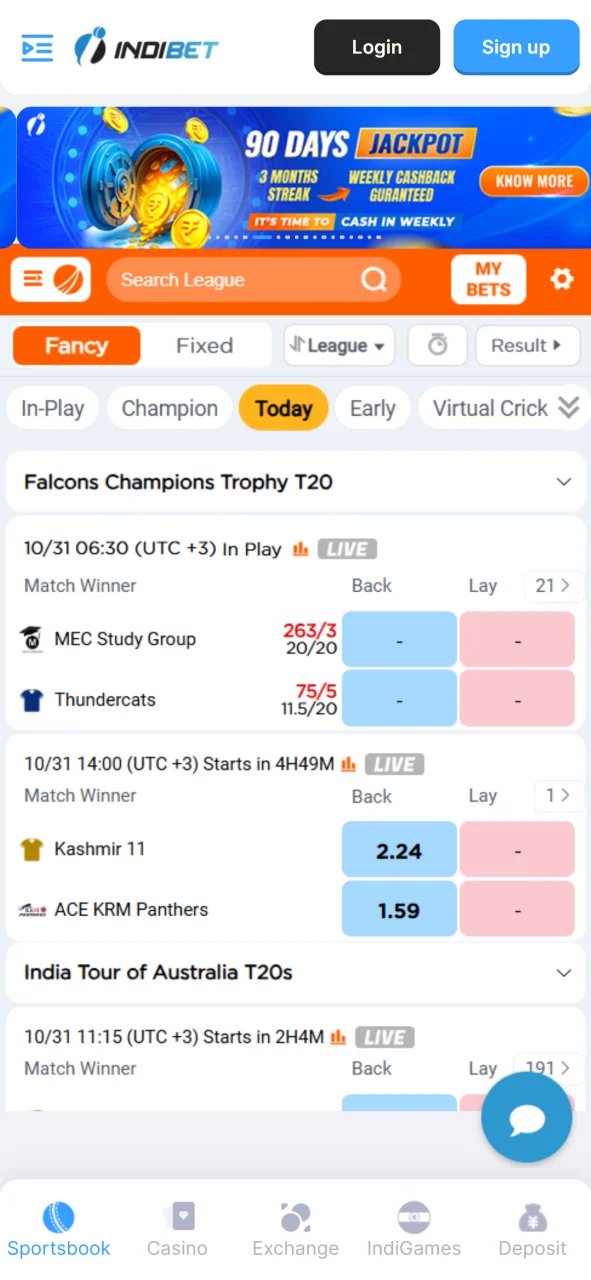The width and height of the screenshot is (591, 1280).
Task: Open the settings gear icon
Action: tap(561, 280)
